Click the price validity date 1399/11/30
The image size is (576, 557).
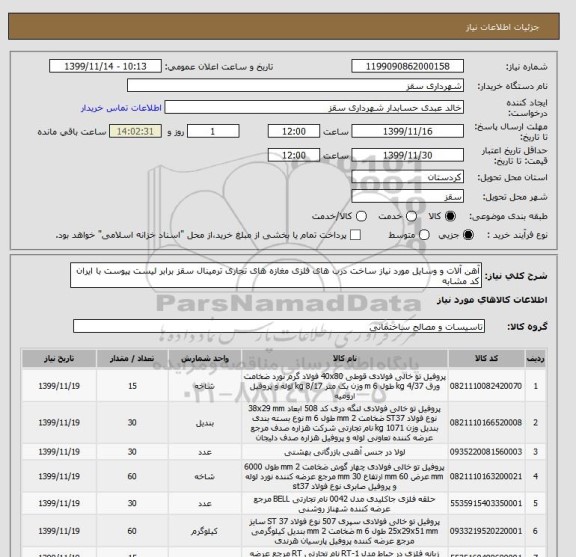point(407,155)
